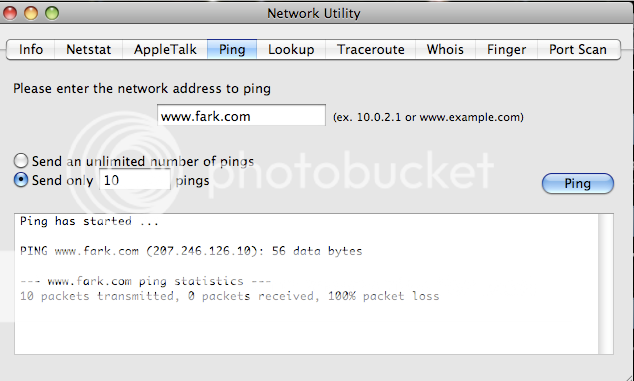Open the Traceroute tab
Image resolution: width=634 pixels, height=381 pixels.
pyautogui.click(x=371, y=49)
